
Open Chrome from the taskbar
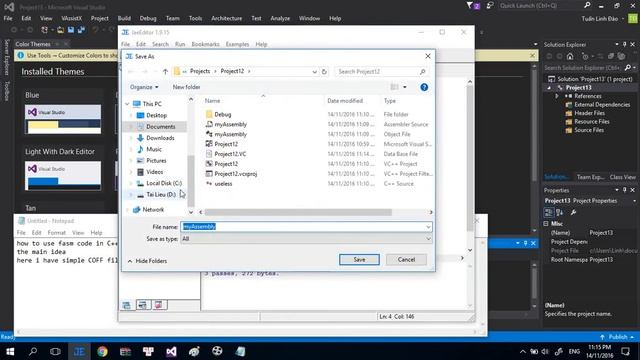click(x=102, y=351)
